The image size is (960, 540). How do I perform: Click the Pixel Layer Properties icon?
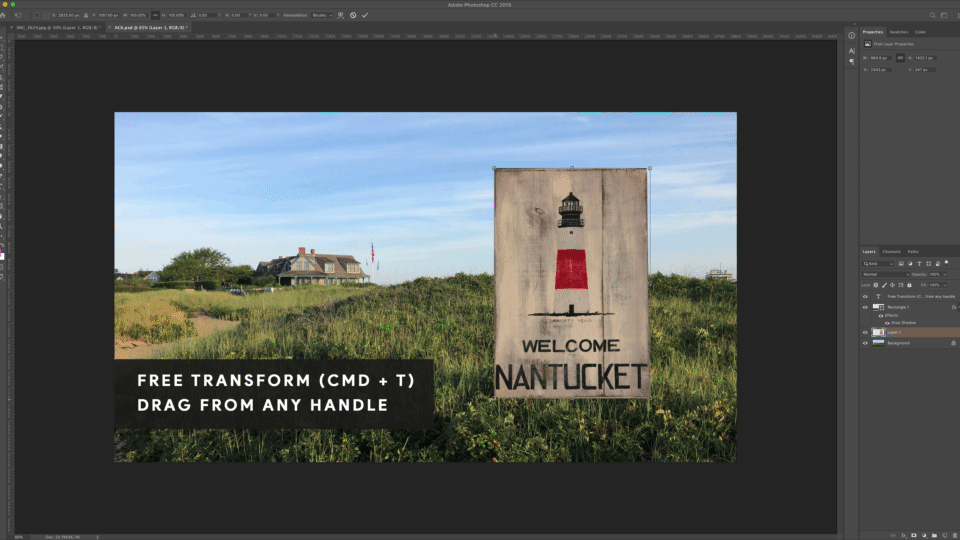868,44
